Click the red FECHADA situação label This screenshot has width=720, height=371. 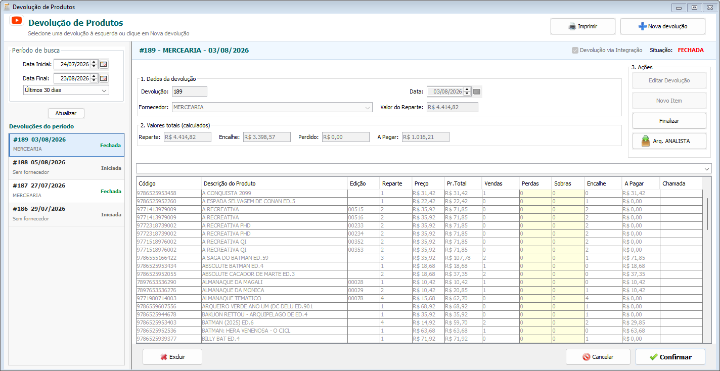coord(690,50)
